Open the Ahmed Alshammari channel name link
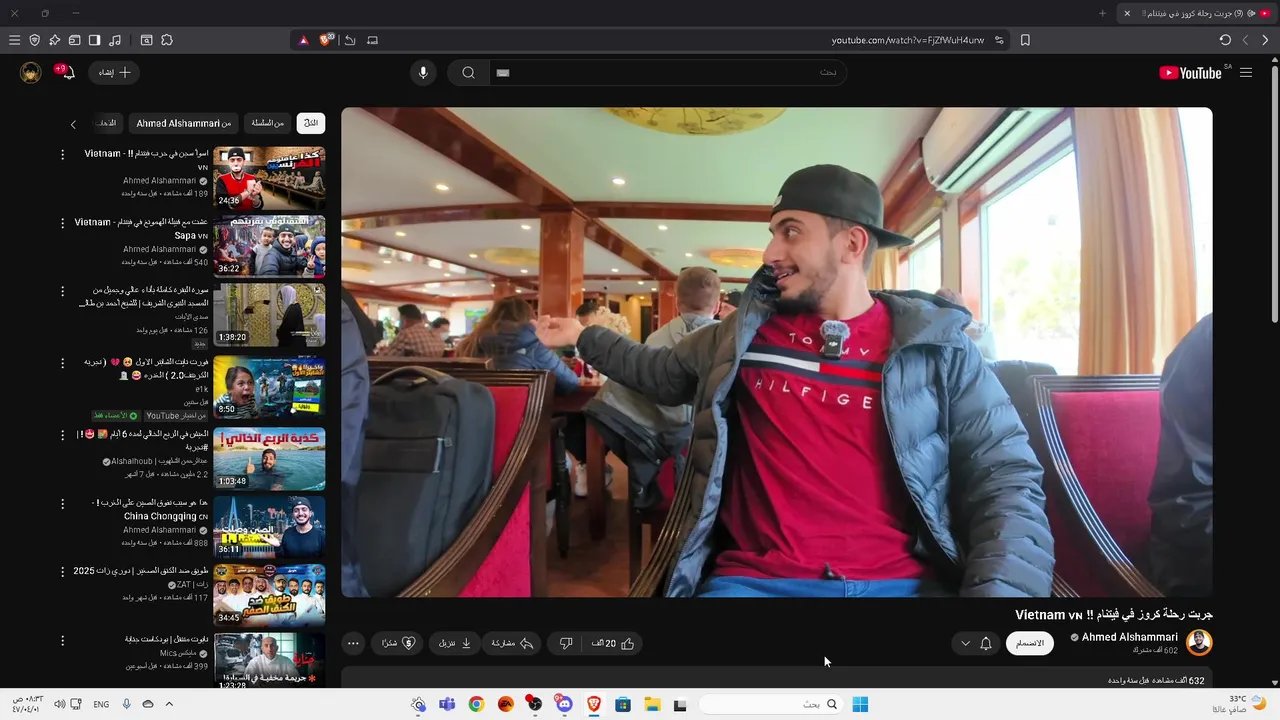The image size is (1280, 720). pyautogui.click(x=1129, y=637)
